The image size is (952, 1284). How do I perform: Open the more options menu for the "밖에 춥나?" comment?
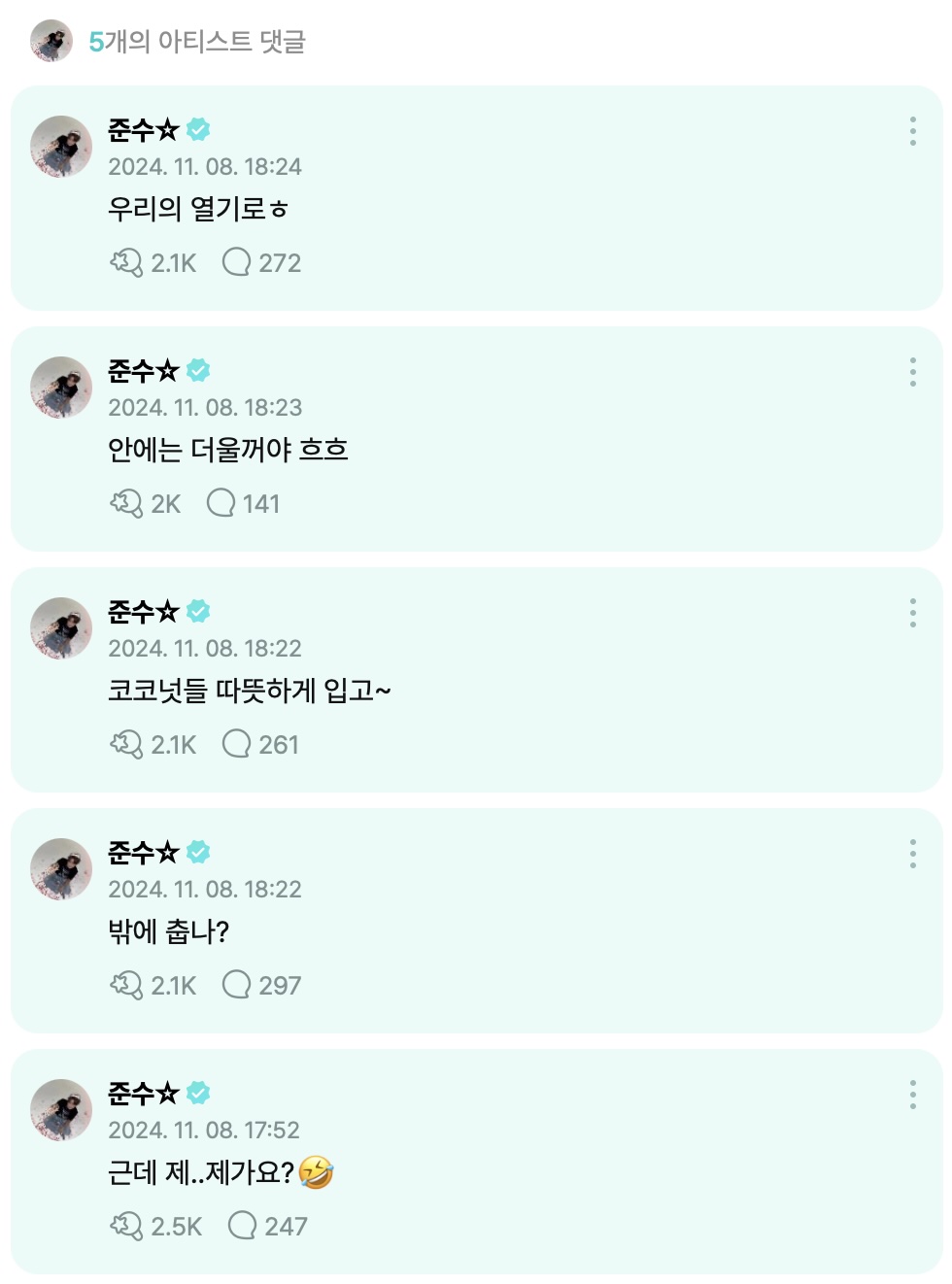coord(912,854)
